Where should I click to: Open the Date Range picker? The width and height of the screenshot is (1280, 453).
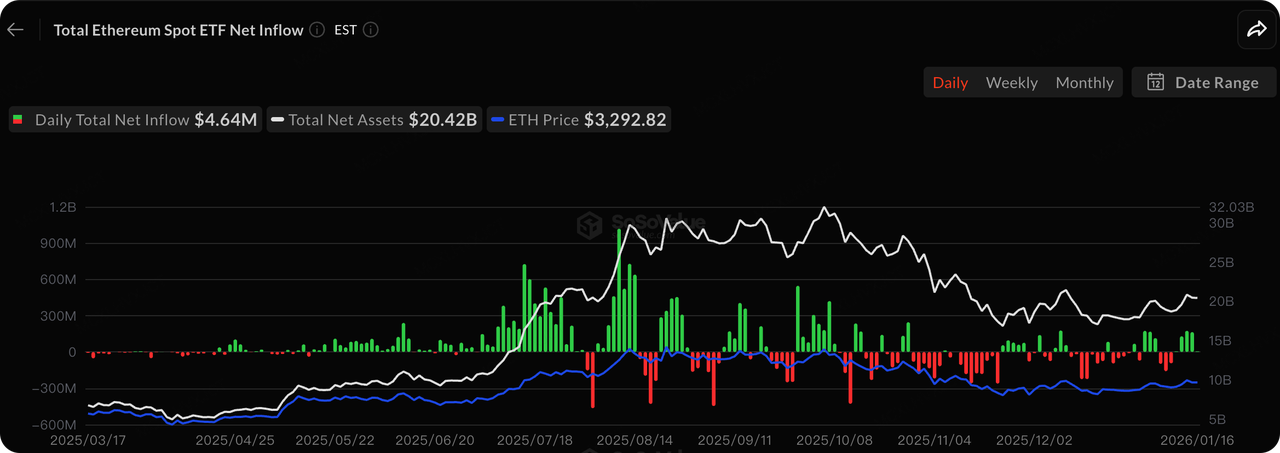[1203, 82]
